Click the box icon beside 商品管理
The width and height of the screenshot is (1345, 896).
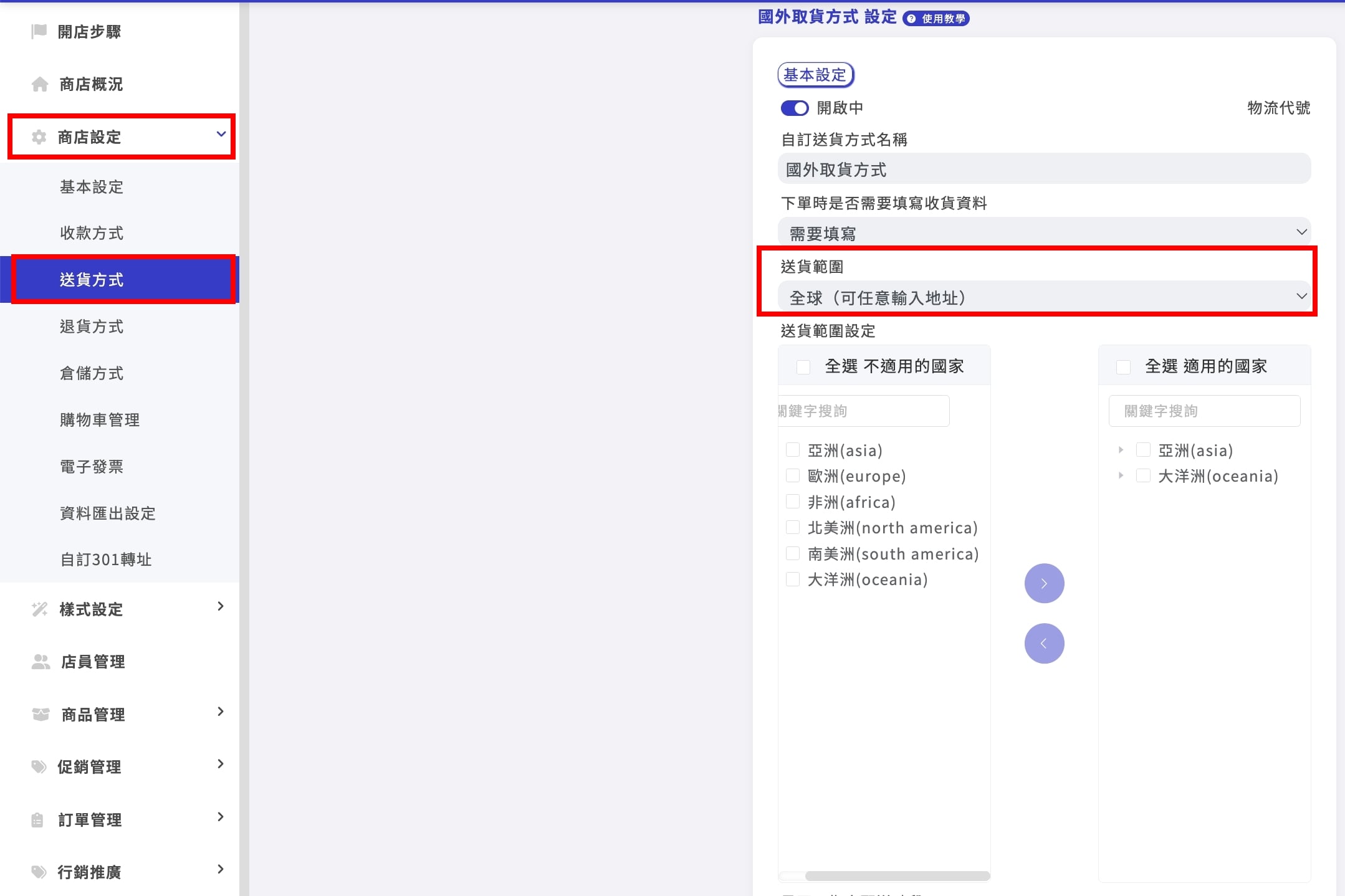[x=41, y=714]
